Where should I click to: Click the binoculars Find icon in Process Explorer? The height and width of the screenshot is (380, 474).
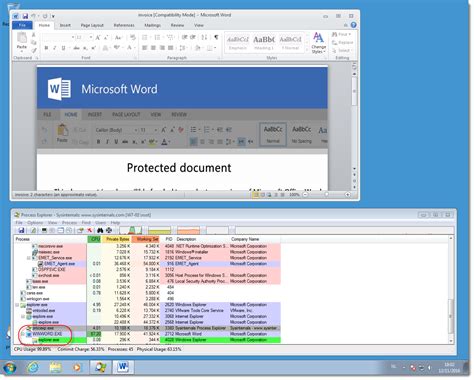pyautogui.click(x=100, y=230)
